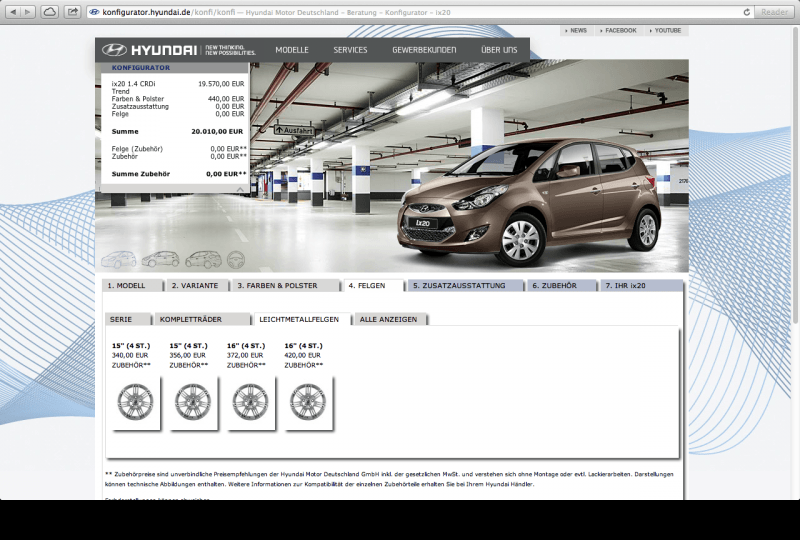The width and height of the screenshot is (800, 540).
Task: Choose the 15" alloy wheel for 340,00 EUR
Action: [x=136, y=402]
